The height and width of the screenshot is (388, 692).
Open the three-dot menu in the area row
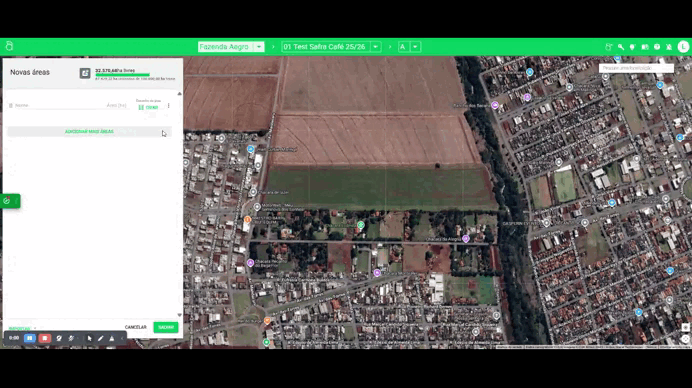169,106
